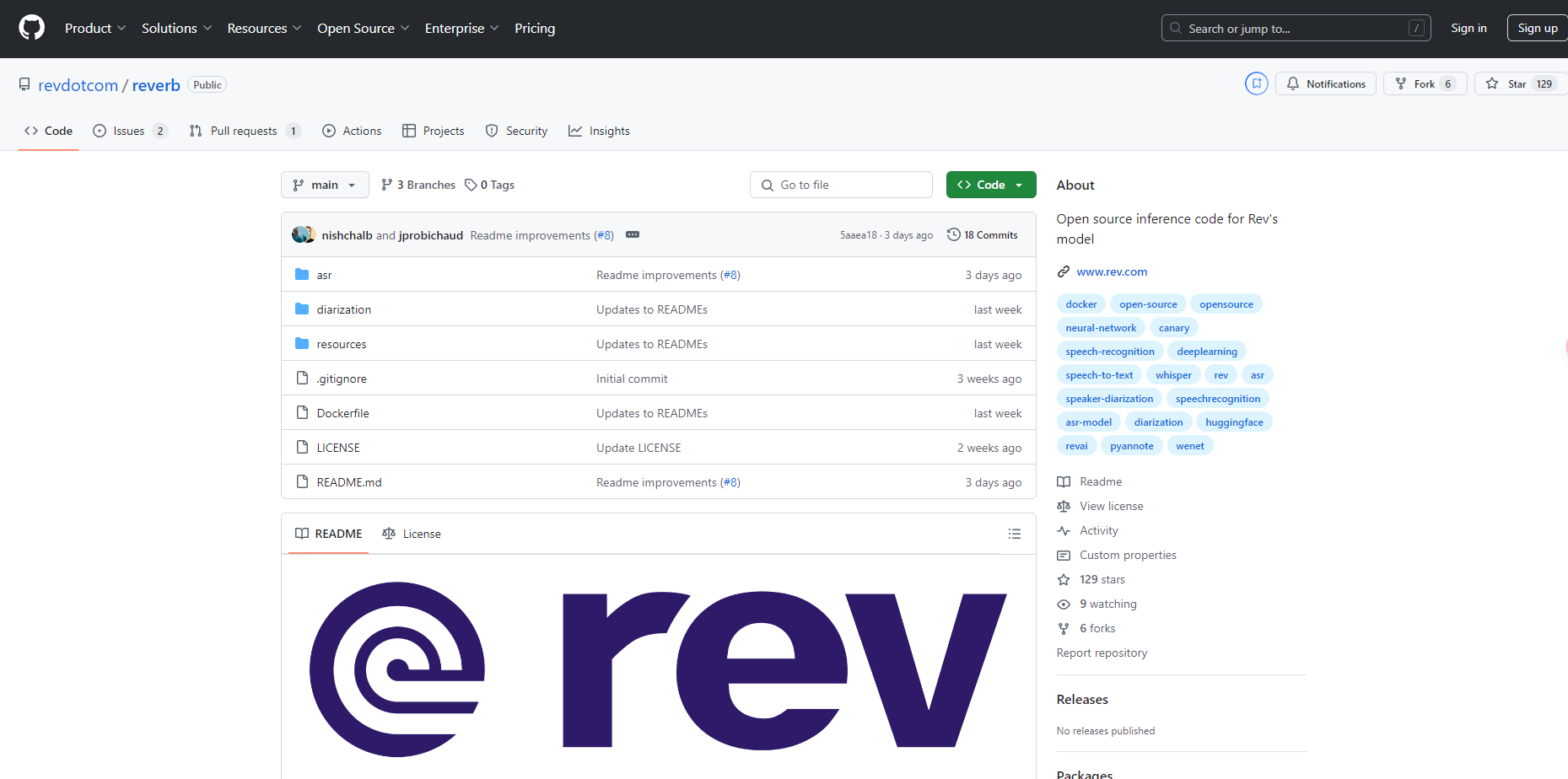Click the Sign up button

pos(1538,28)
